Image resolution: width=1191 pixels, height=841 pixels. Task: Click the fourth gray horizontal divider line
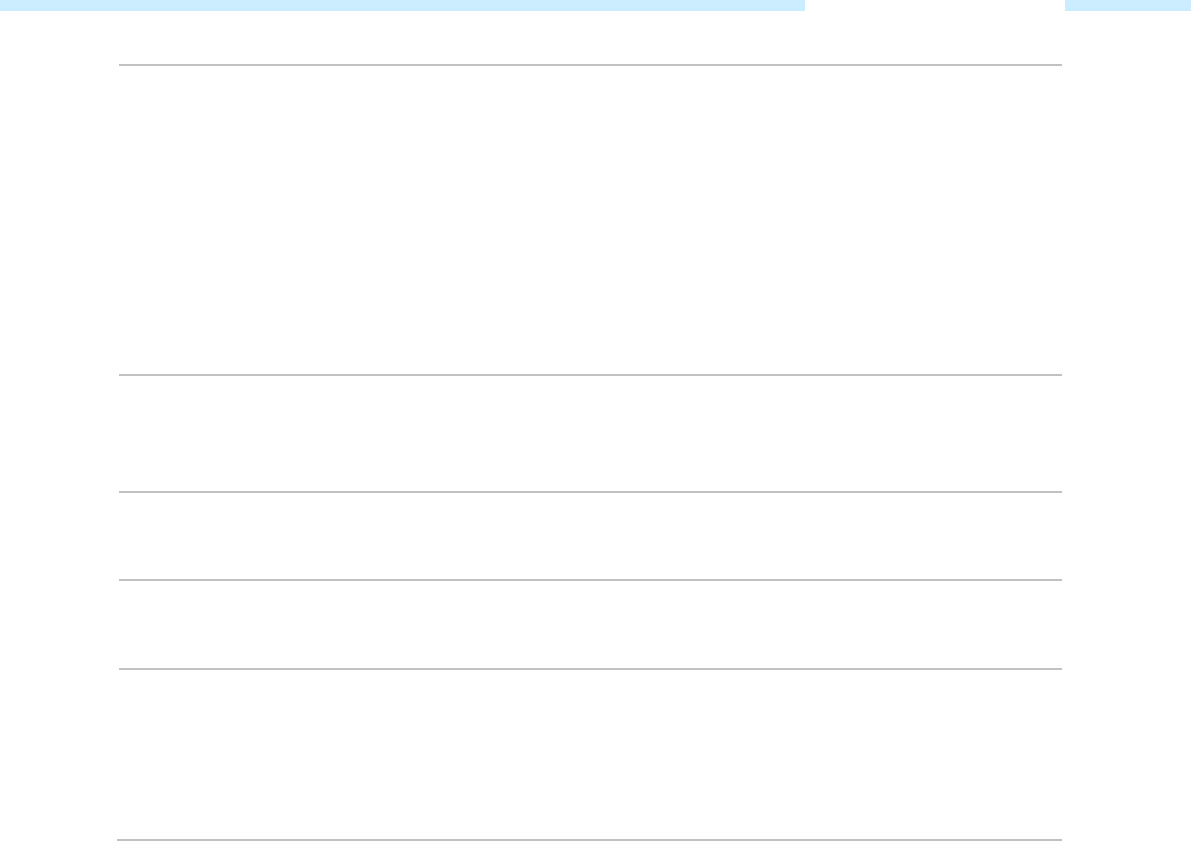[590, 580]
